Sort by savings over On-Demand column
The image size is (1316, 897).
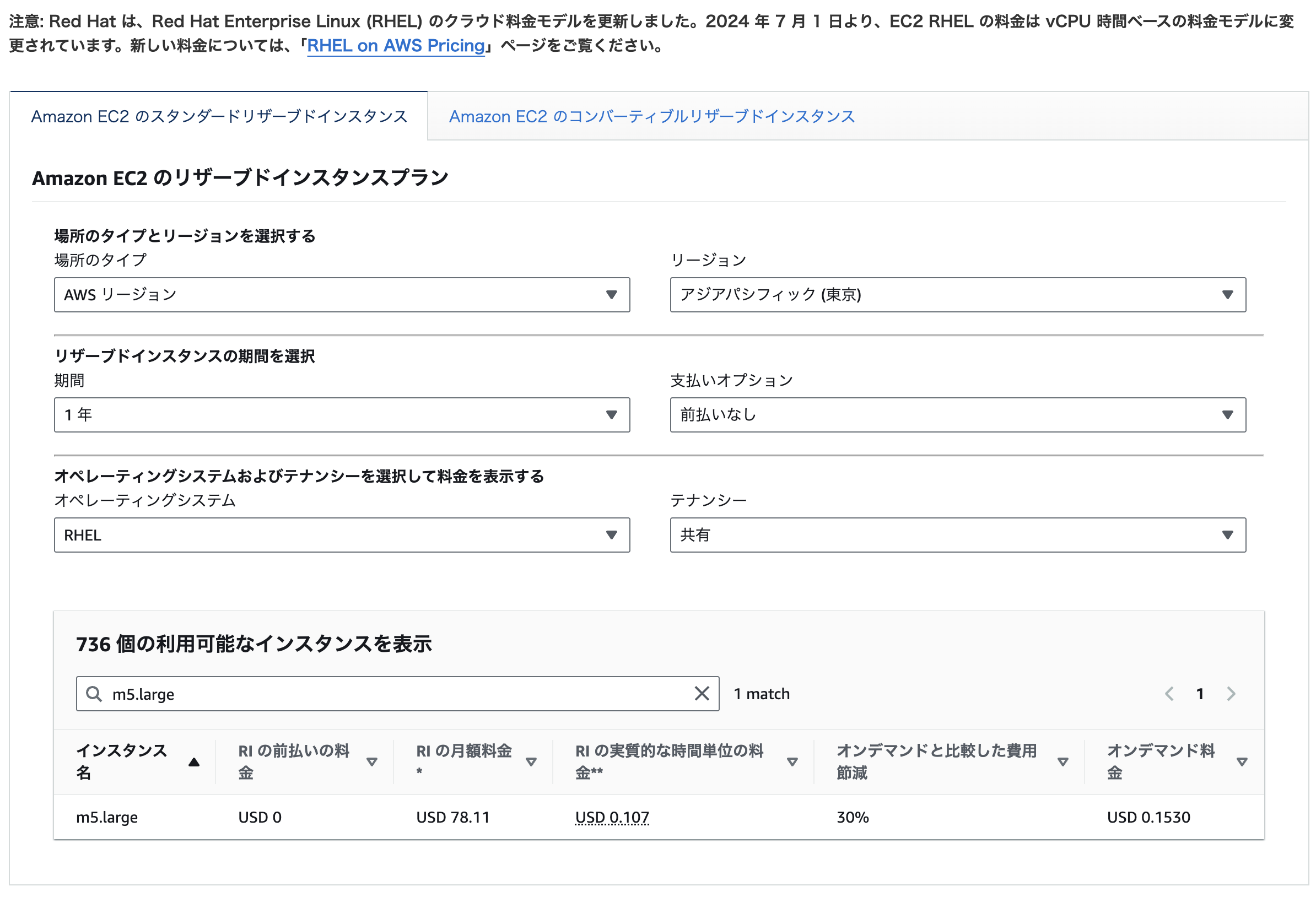pos(1063,761)
